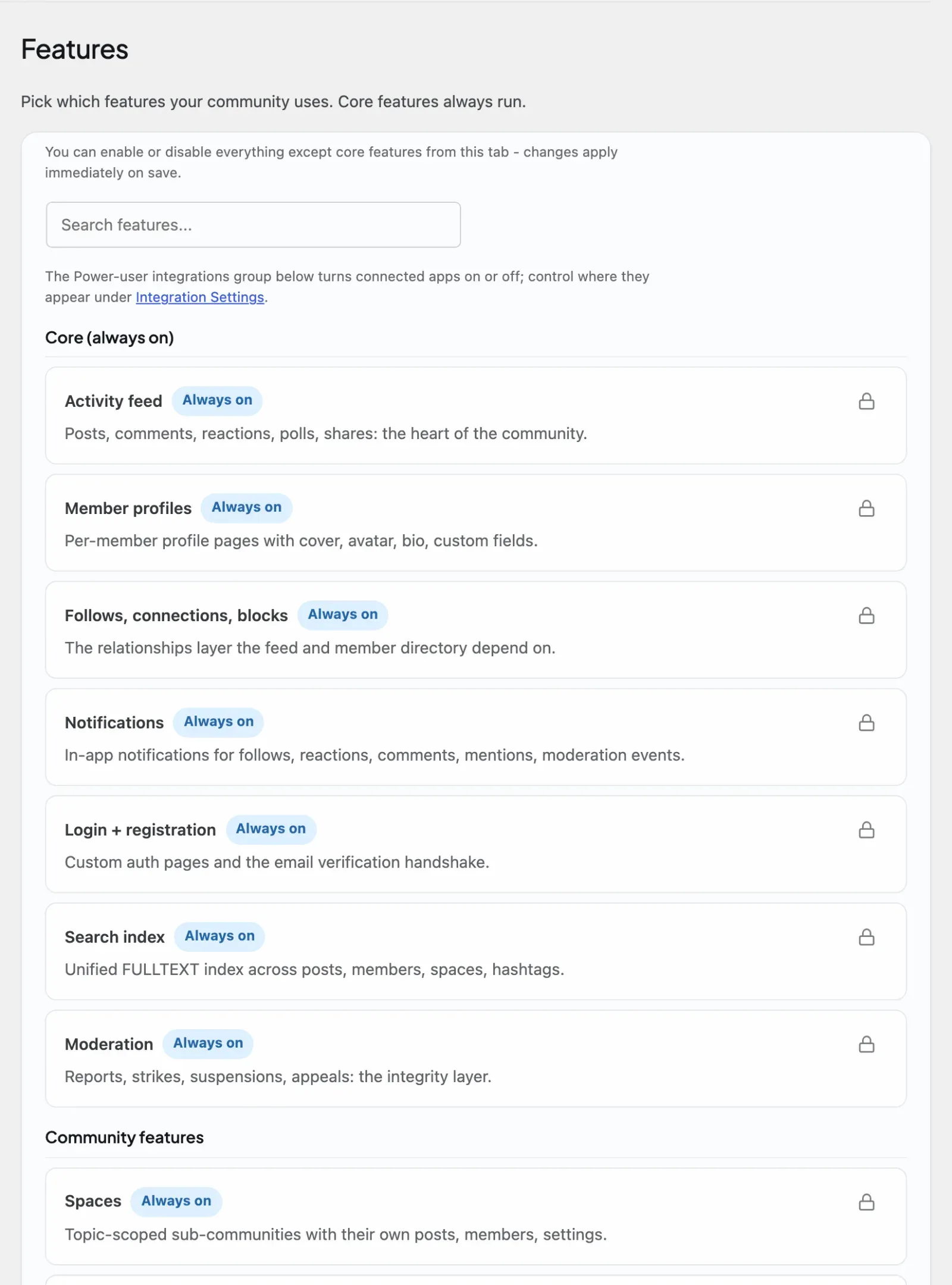Click the Login + registration lock icon
Viewport: 952px width, 1285px height.
[866, 830]
